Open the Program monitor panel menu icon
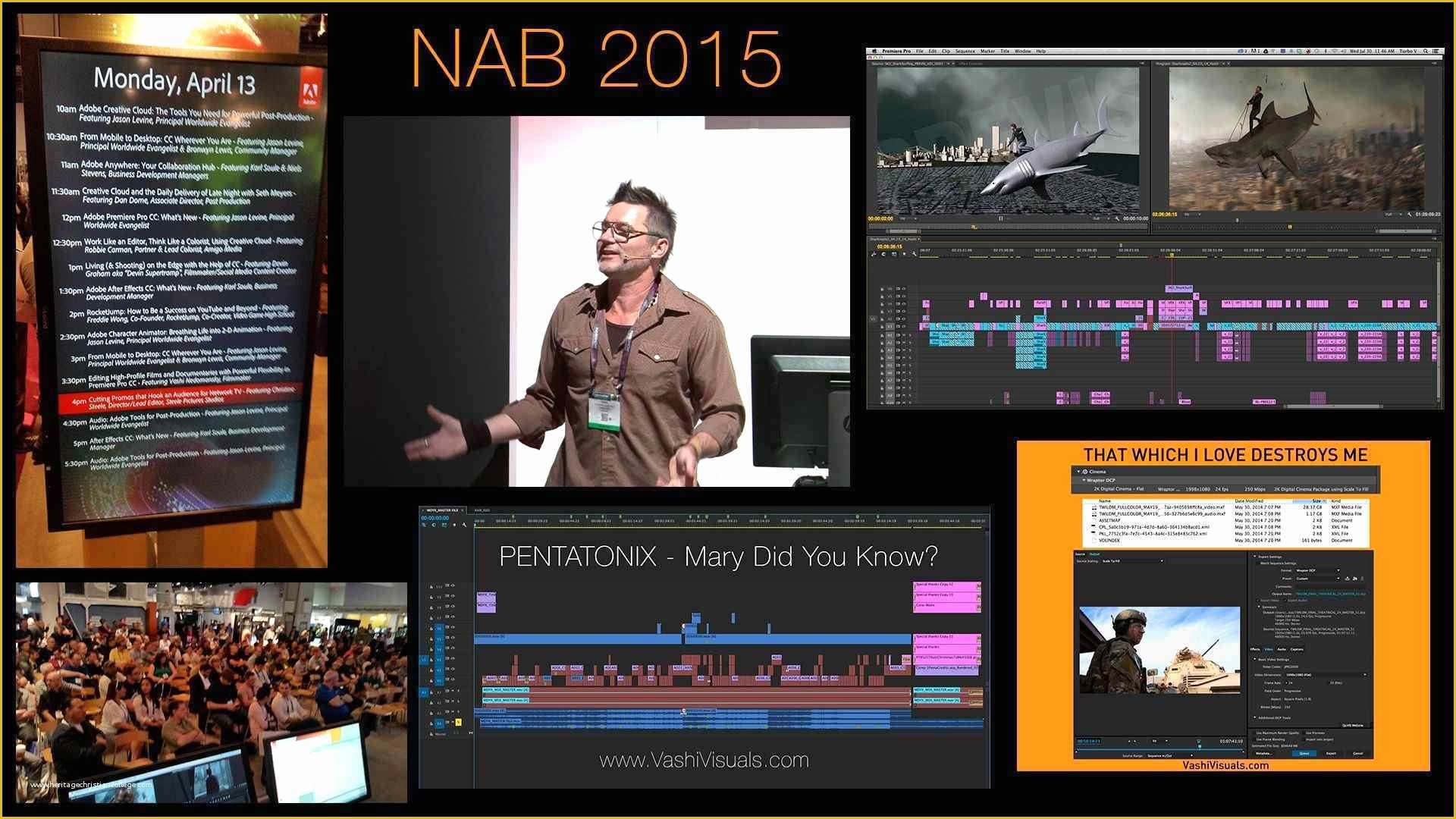The width and height of the screenshot is (1456, 819). (1434, 64)
